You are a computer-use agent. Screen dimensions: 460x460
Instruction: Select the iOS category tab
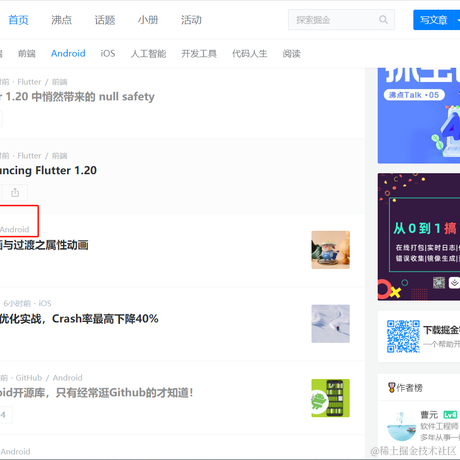click(x=108, y=53)
